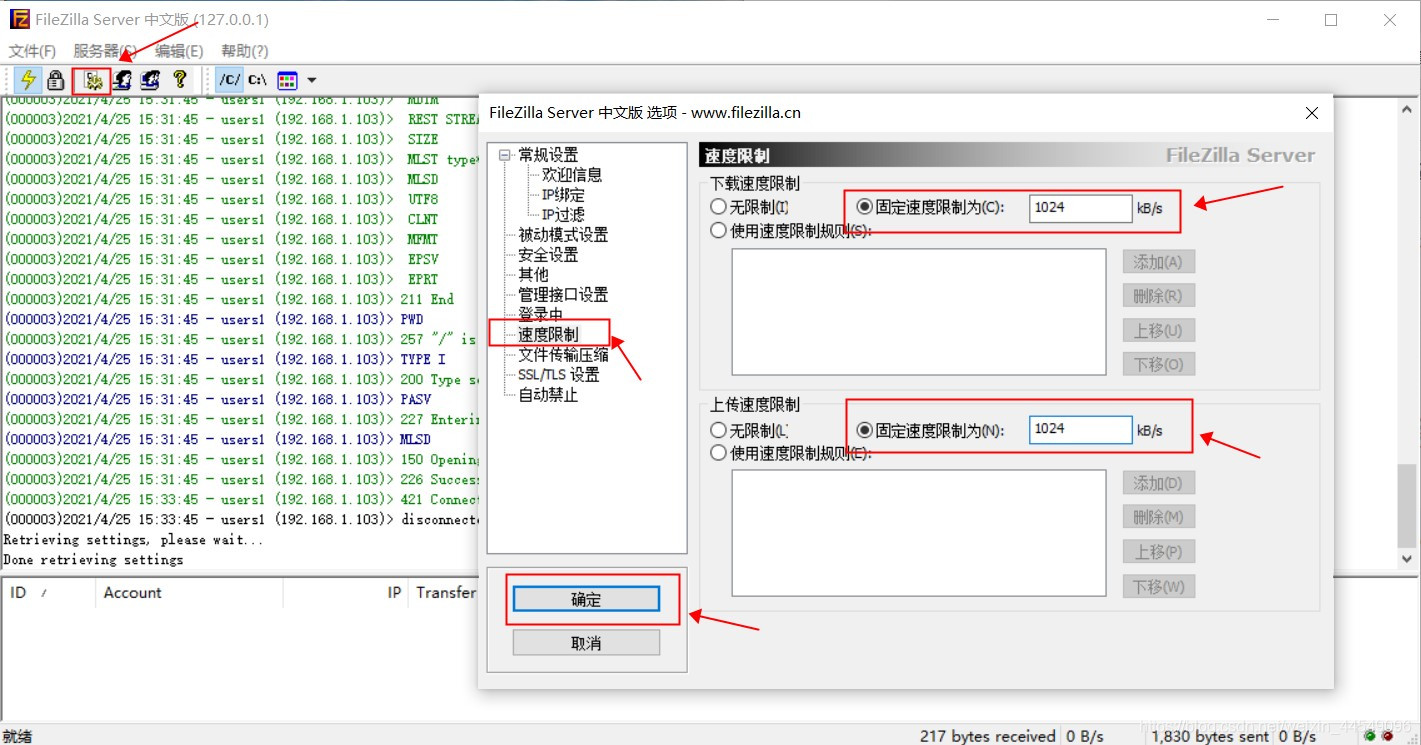This screenshot has height=745, width=1421.
Task: Click the 下移(W) upload rule button
Action: pos(1158,586)
